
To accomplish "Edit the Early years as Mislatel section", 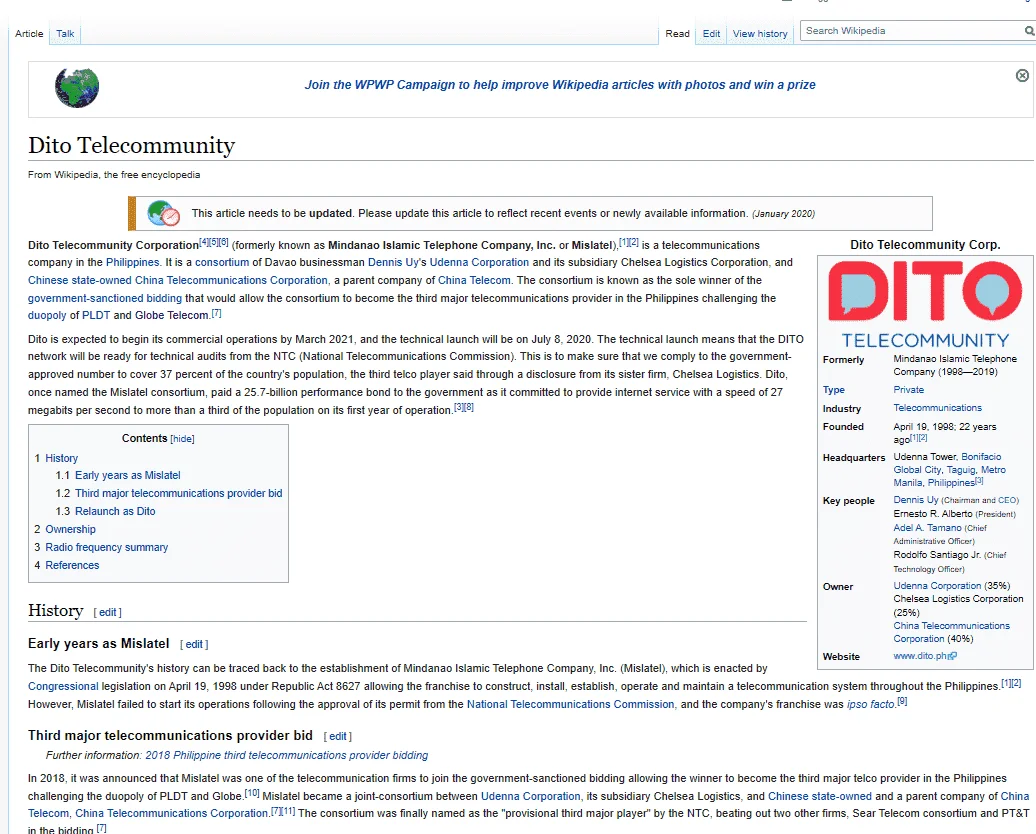I will coord(194,644).
